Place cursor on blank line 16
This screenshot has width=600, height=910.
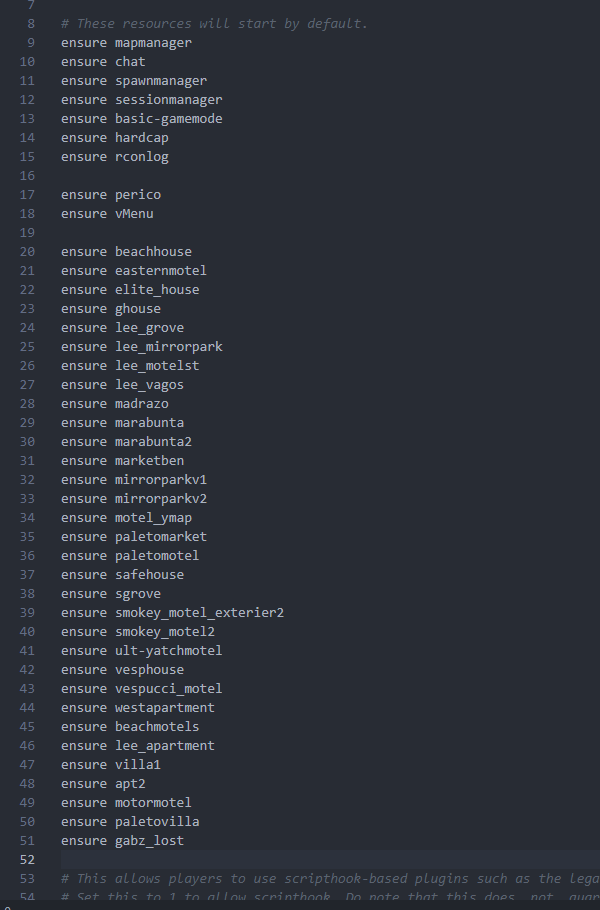point(330,176)
